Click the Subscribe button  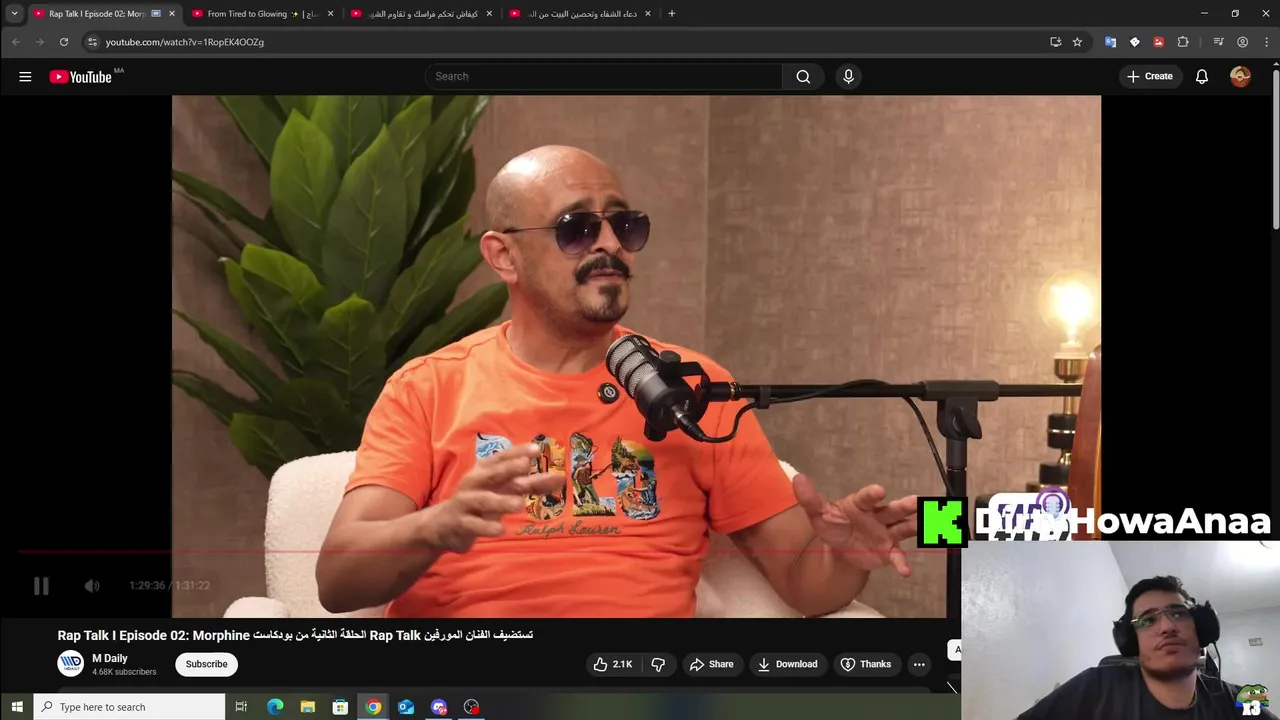click(x=206, y=664)
